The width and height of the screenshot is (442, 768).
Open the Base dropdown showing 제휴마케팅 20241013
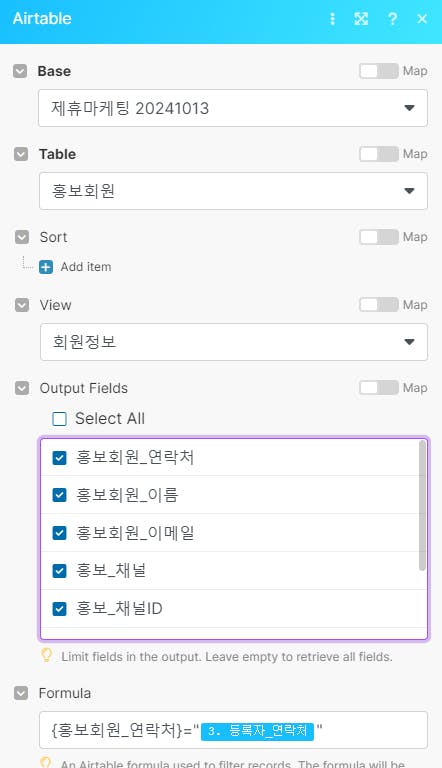(x=233, y=108)
